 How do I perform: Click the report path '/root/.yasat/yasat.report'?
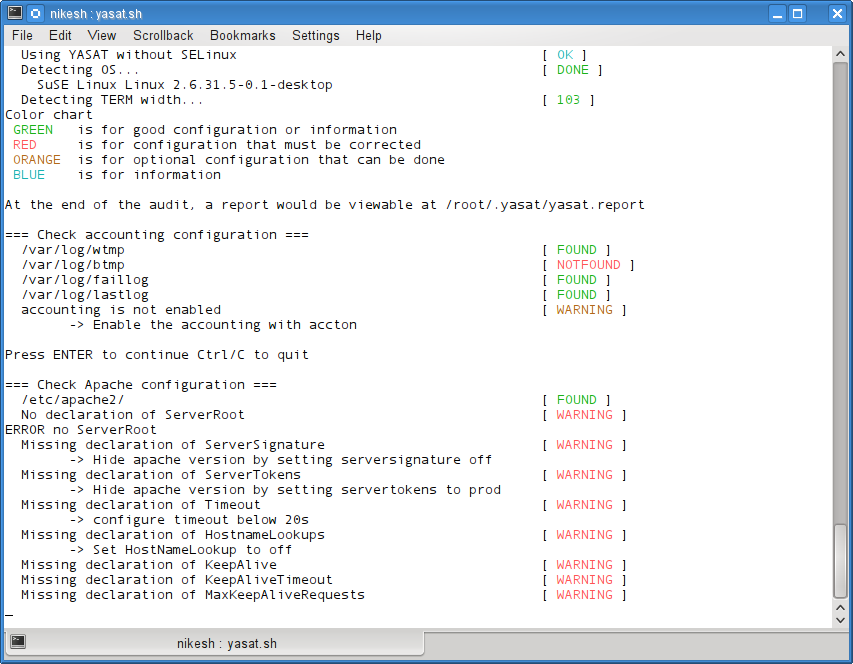545,205
